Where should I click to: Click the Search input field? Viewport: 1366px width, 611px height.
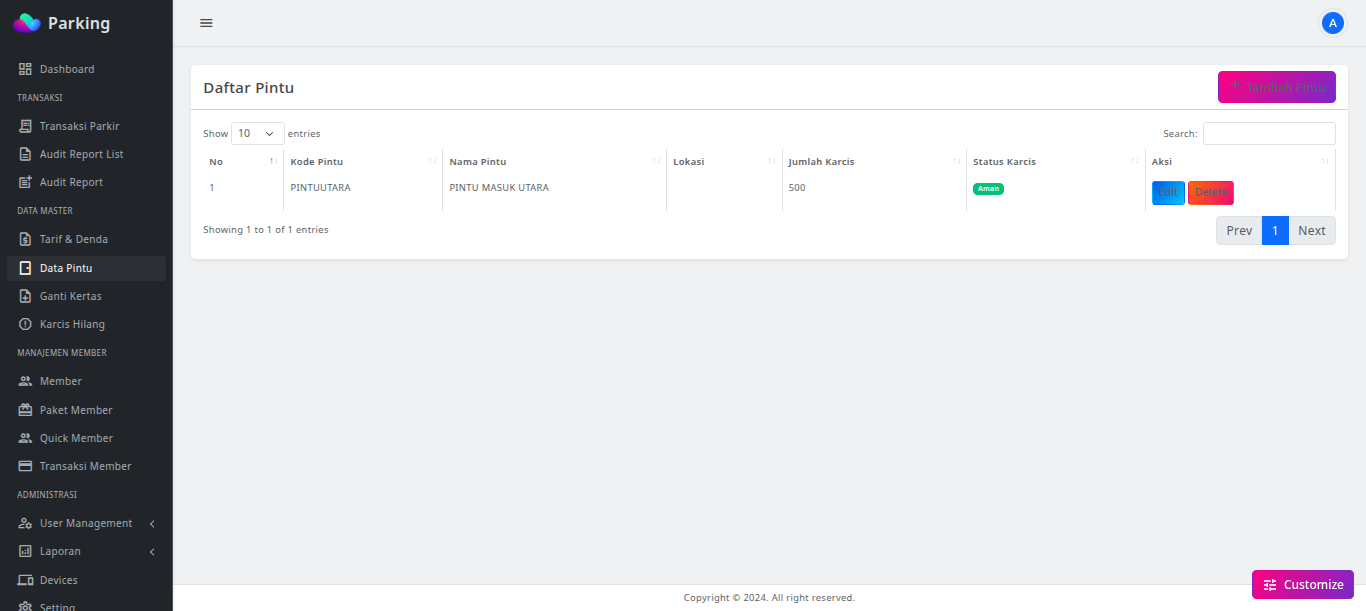pos(1269,133)
